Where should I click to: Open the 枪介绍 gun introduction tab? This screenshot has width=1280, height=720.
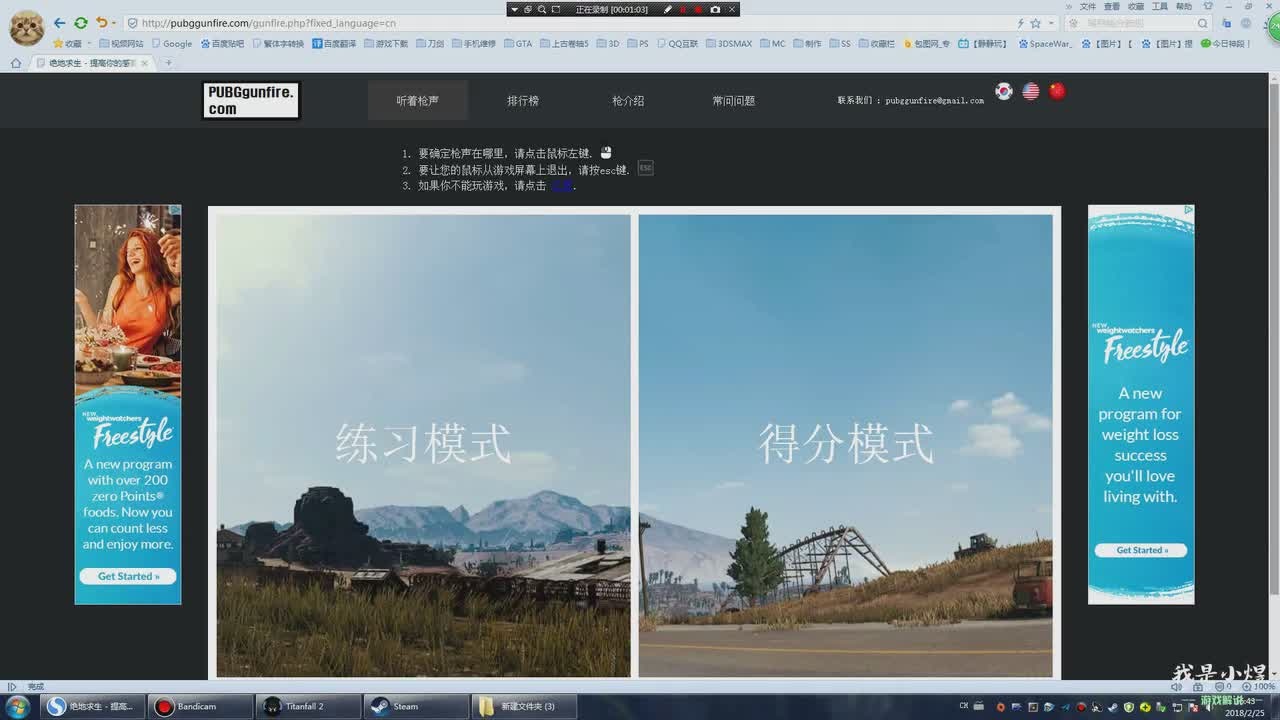(628, 101)
